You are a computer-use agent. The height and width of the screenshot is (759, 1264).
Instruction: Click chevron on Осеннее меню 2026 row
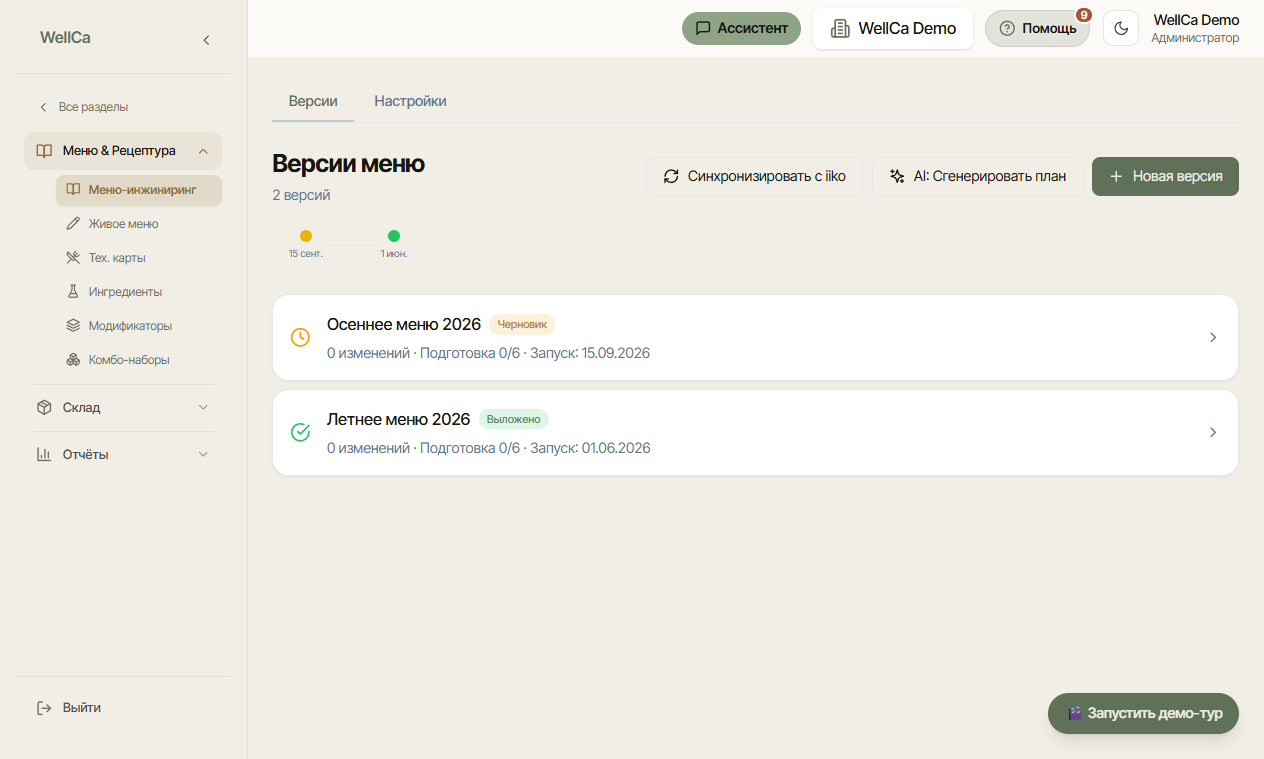pos(1213,338)
